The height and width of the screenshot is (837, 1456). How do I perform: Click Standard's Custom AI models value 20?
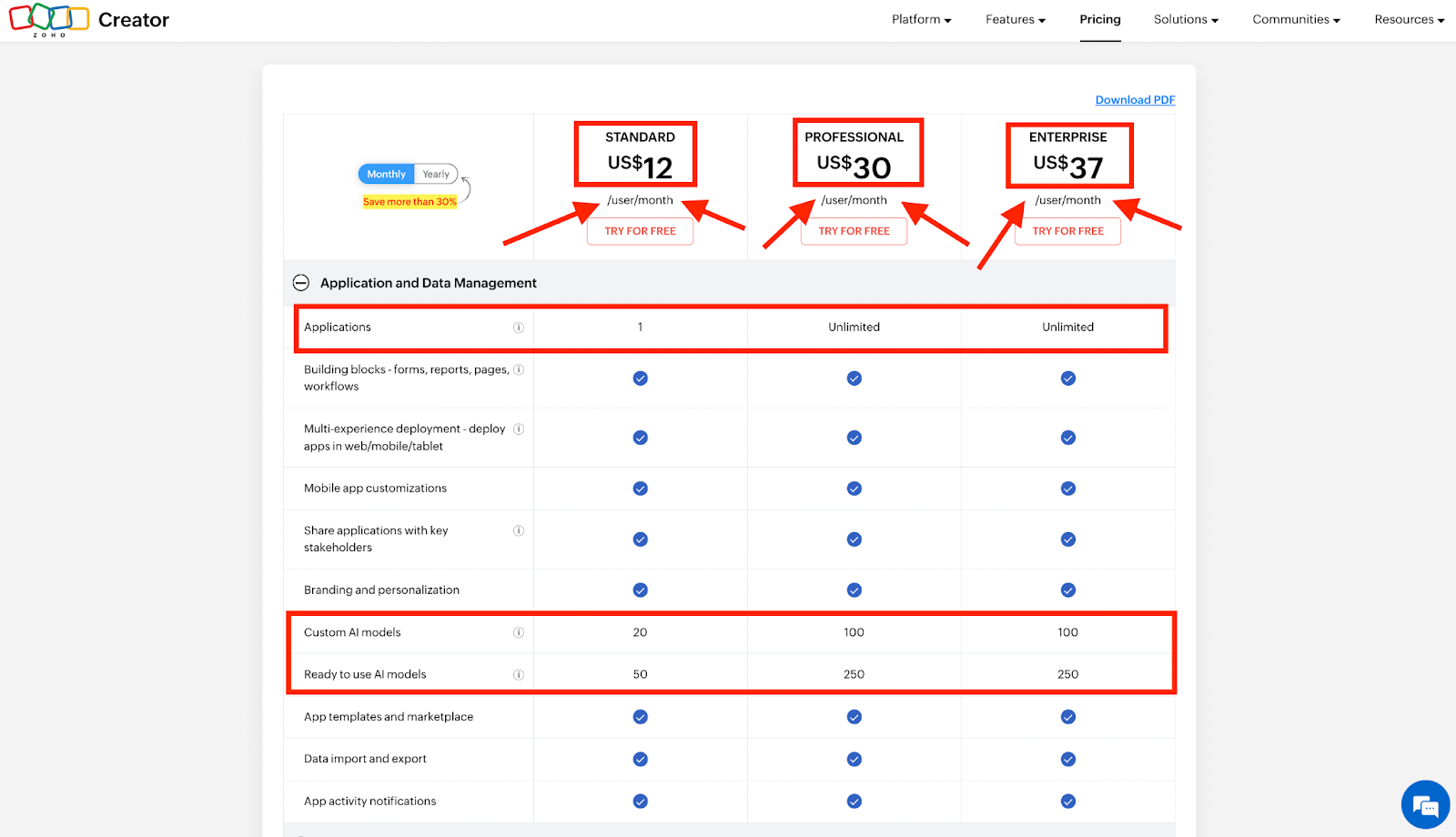coord(641,632)
